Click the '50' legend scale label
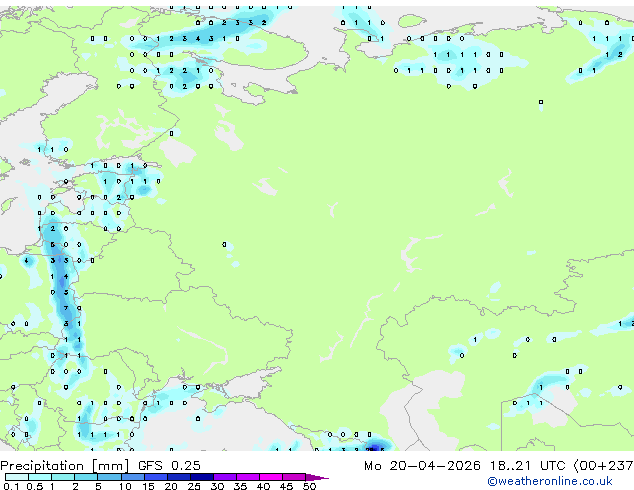Viewport: 634px width, 490px height. (x=309, y=486)
